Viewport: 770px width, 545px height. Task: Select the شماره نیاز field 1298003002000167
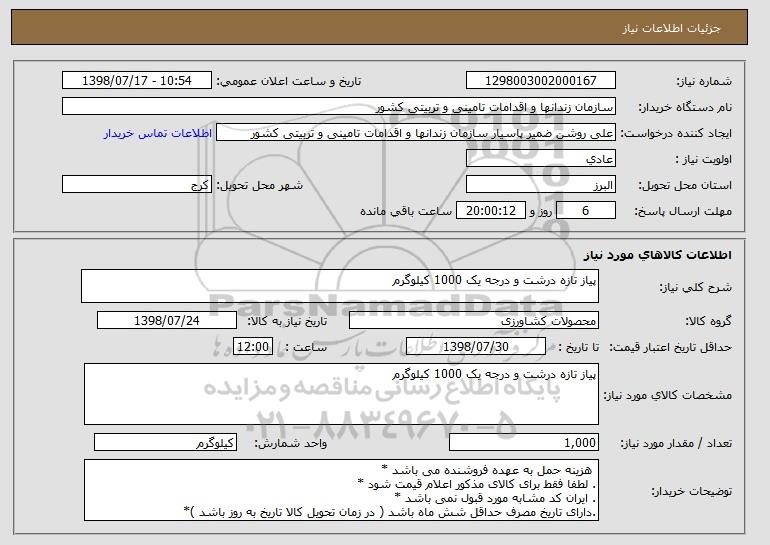[541, 81]
